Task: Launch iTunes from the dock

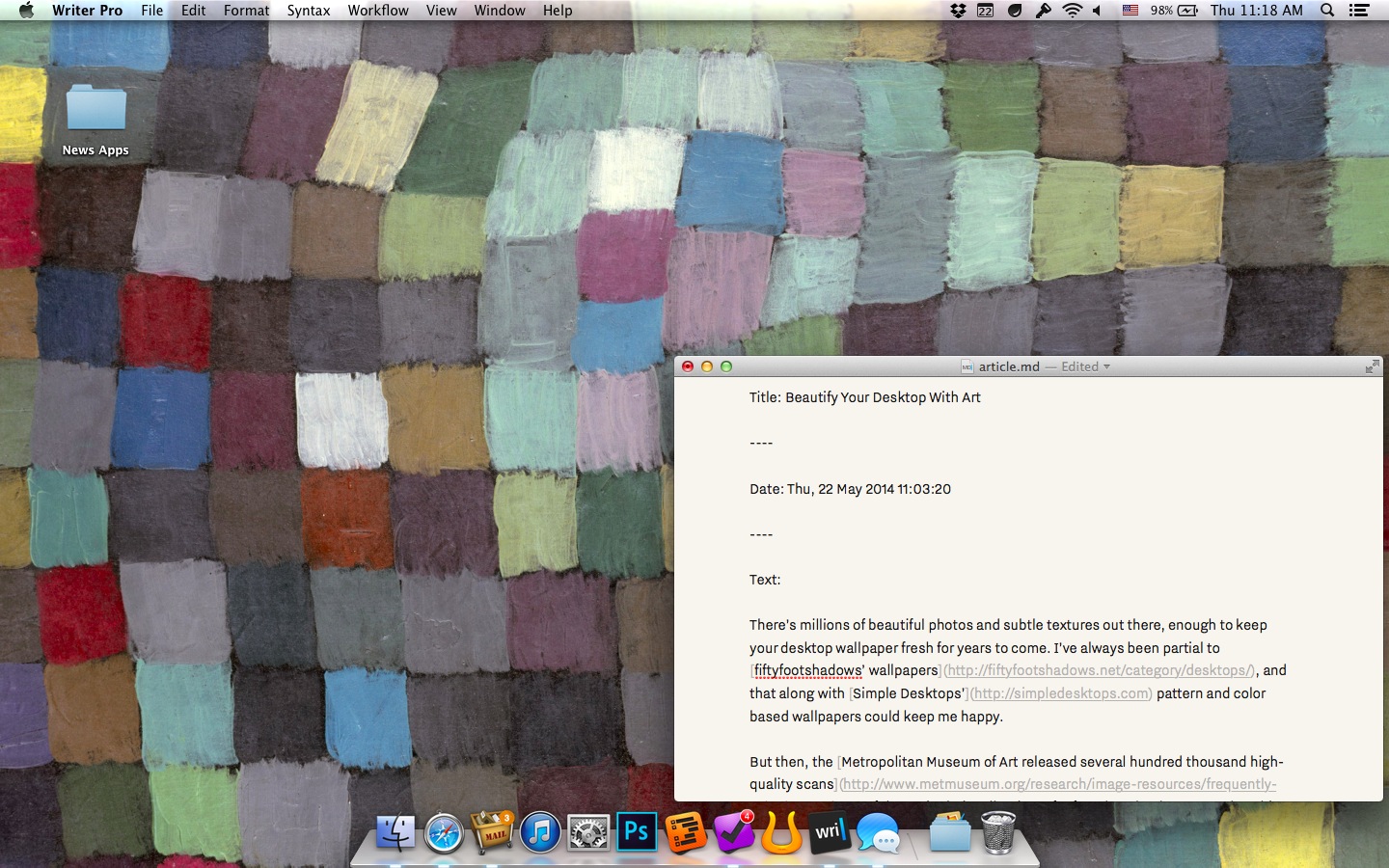Action: pos(540,831)
